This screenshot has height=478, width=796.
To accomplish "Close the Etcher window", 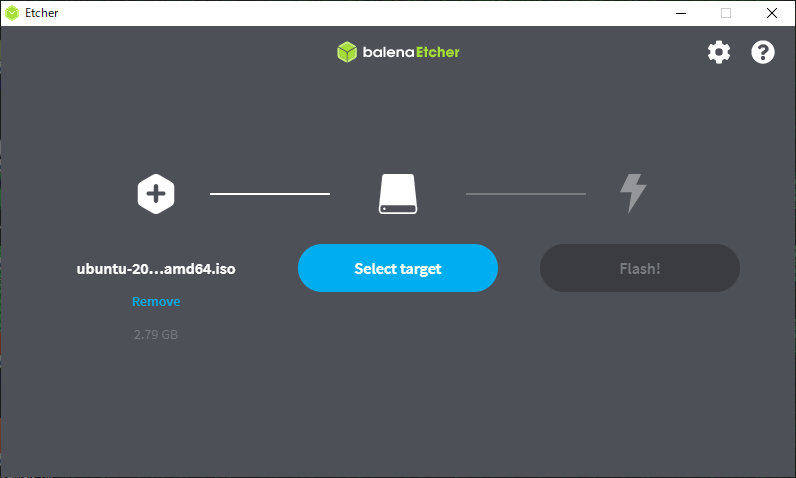I will tap(772, 13).
